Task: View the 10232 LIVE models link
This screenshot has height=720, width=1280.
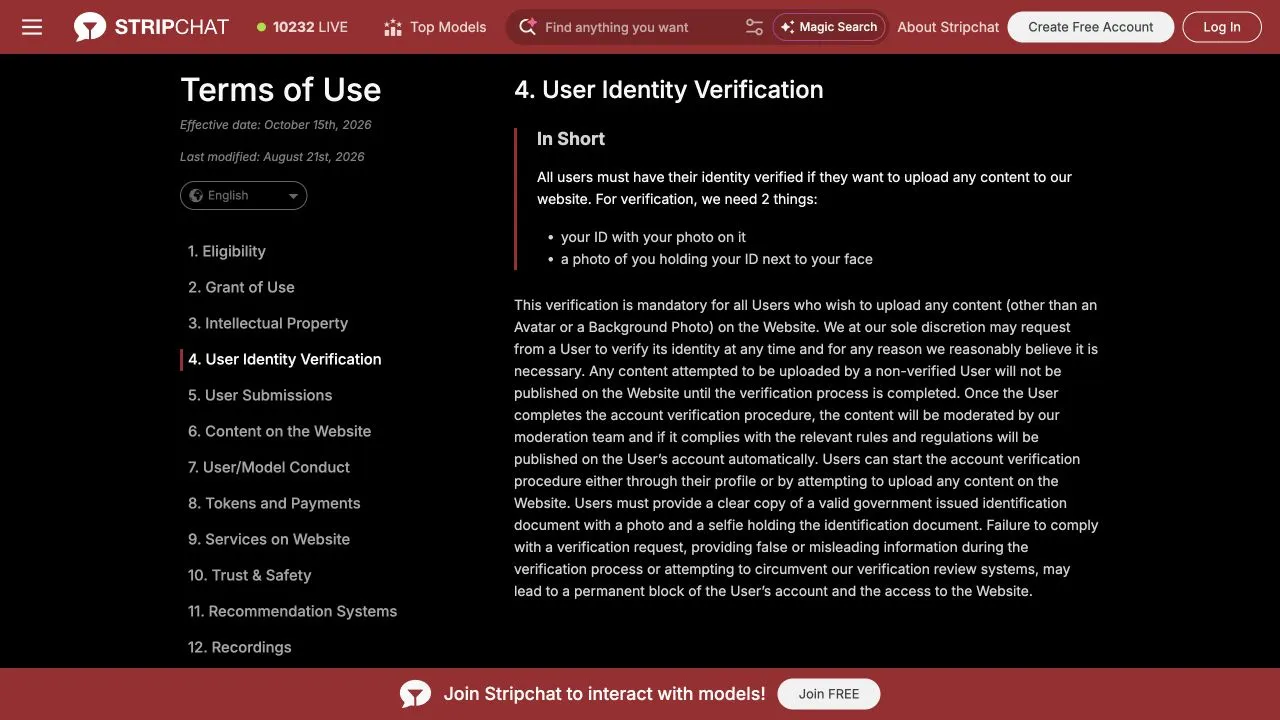Action: (302, 27)
